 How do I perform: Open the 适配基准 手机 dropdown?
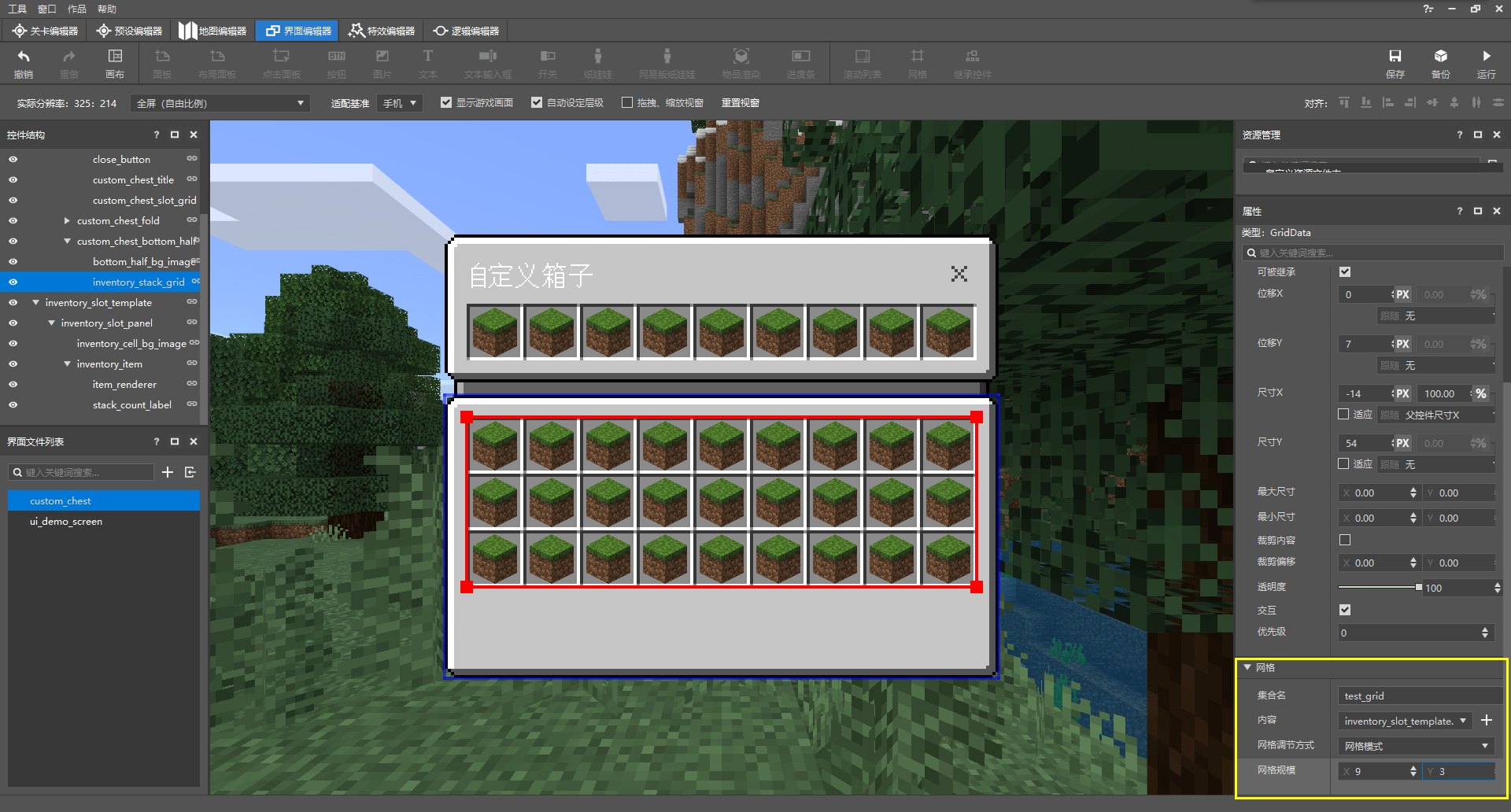(x=400, y=103)
